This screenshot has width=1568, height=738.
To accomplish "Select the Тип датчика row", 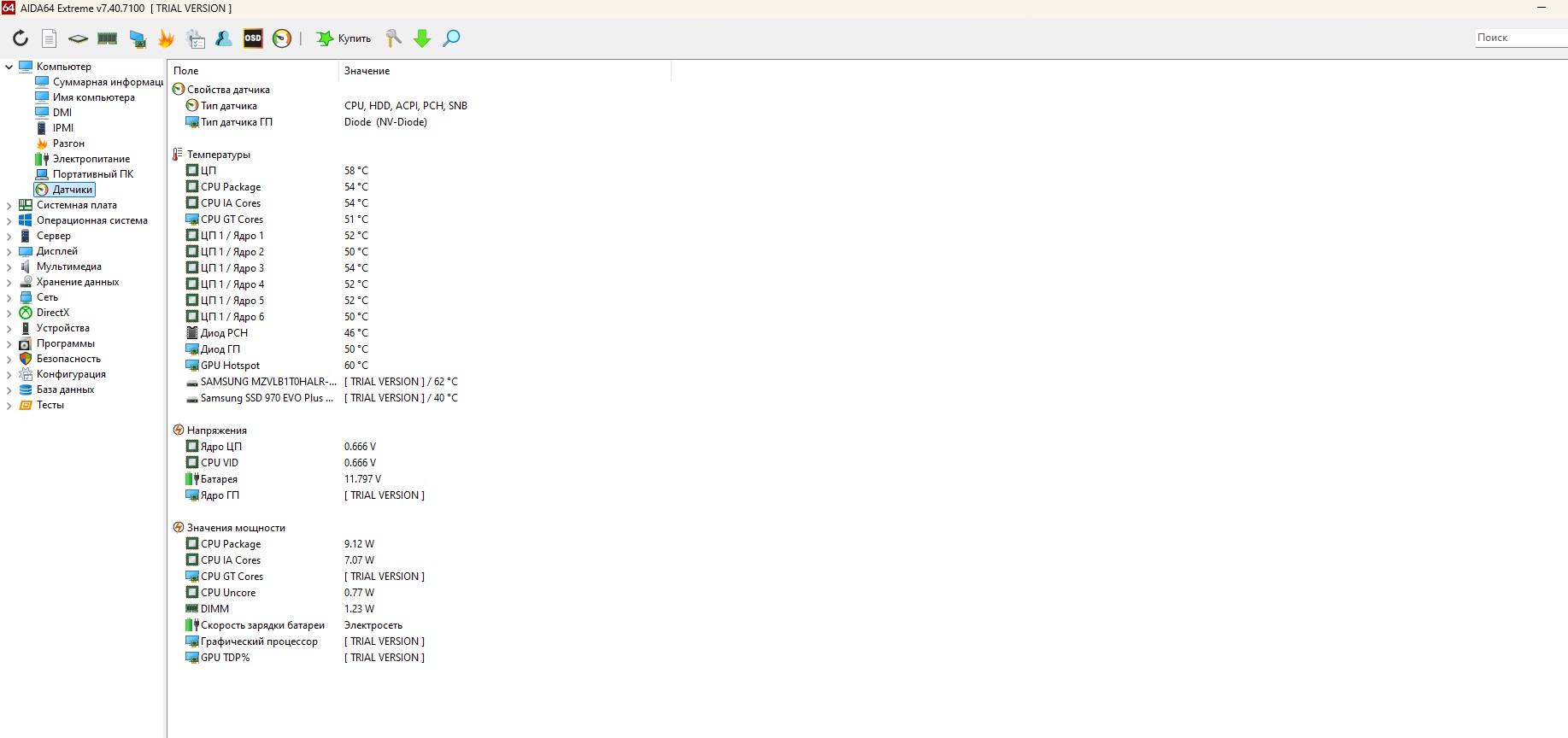I will pyautogui.click(x=229, y=106).
